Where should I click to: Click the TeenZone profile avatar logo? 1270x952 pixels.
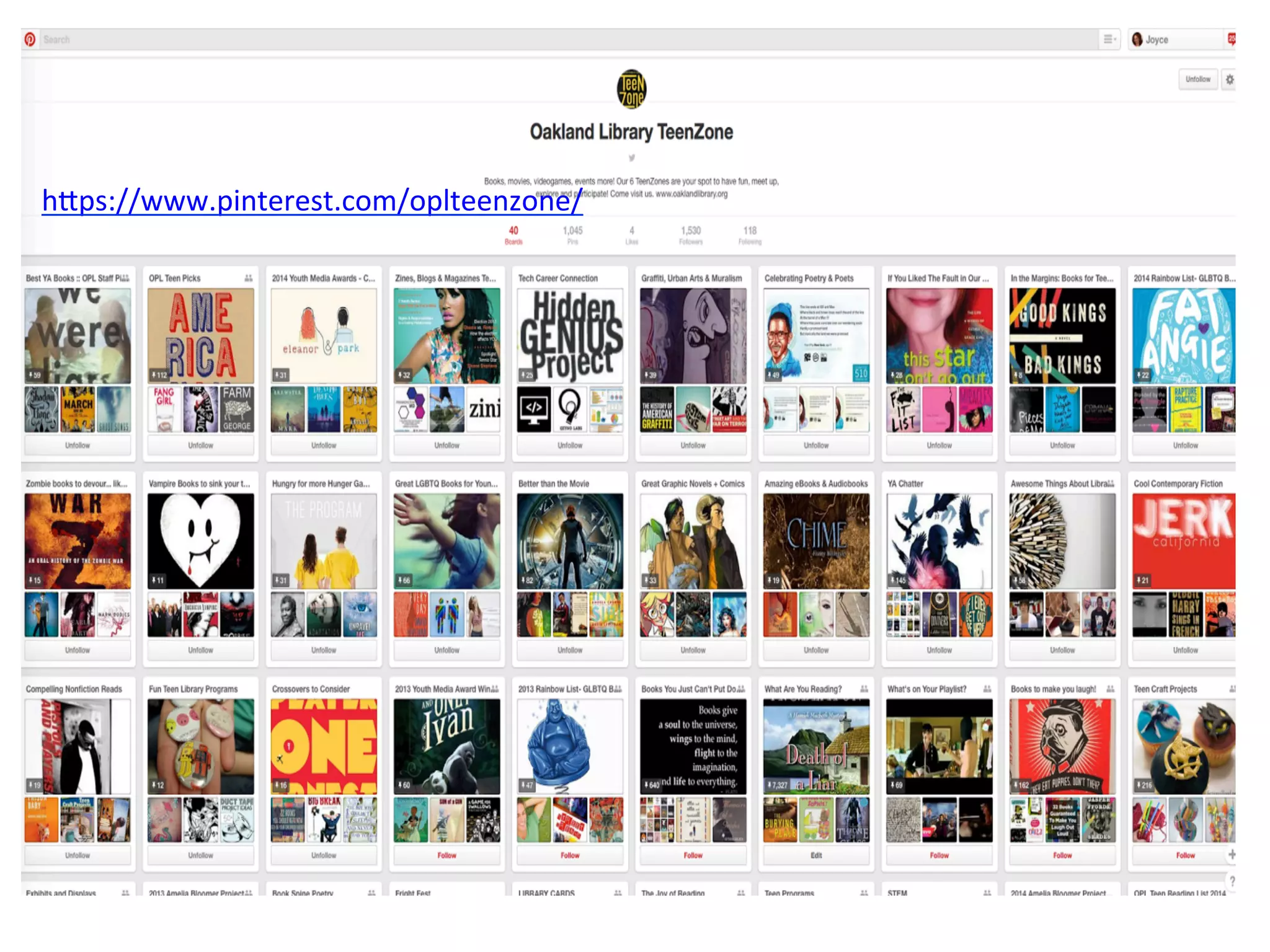click(631, 89)
